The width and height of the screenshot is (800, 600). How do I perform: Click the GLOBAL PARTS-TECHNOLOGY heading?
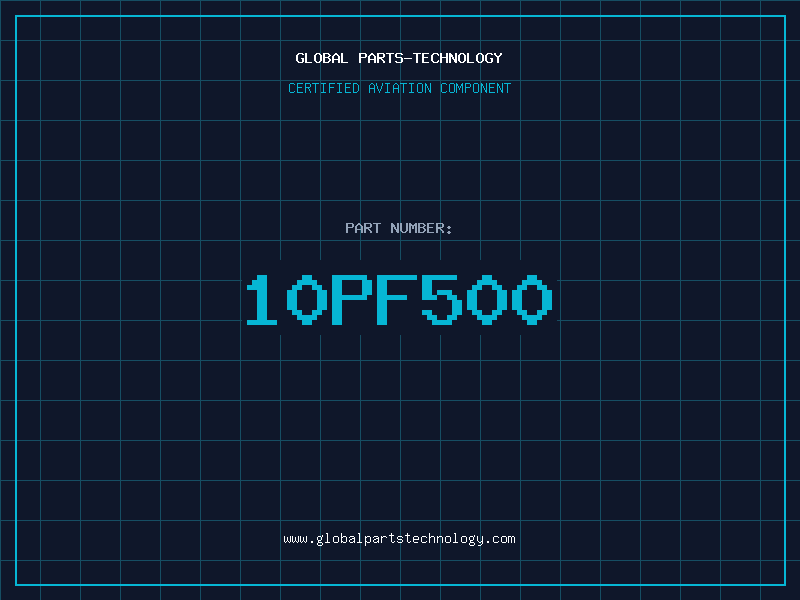pyautogui.click(x=399, y=58)
